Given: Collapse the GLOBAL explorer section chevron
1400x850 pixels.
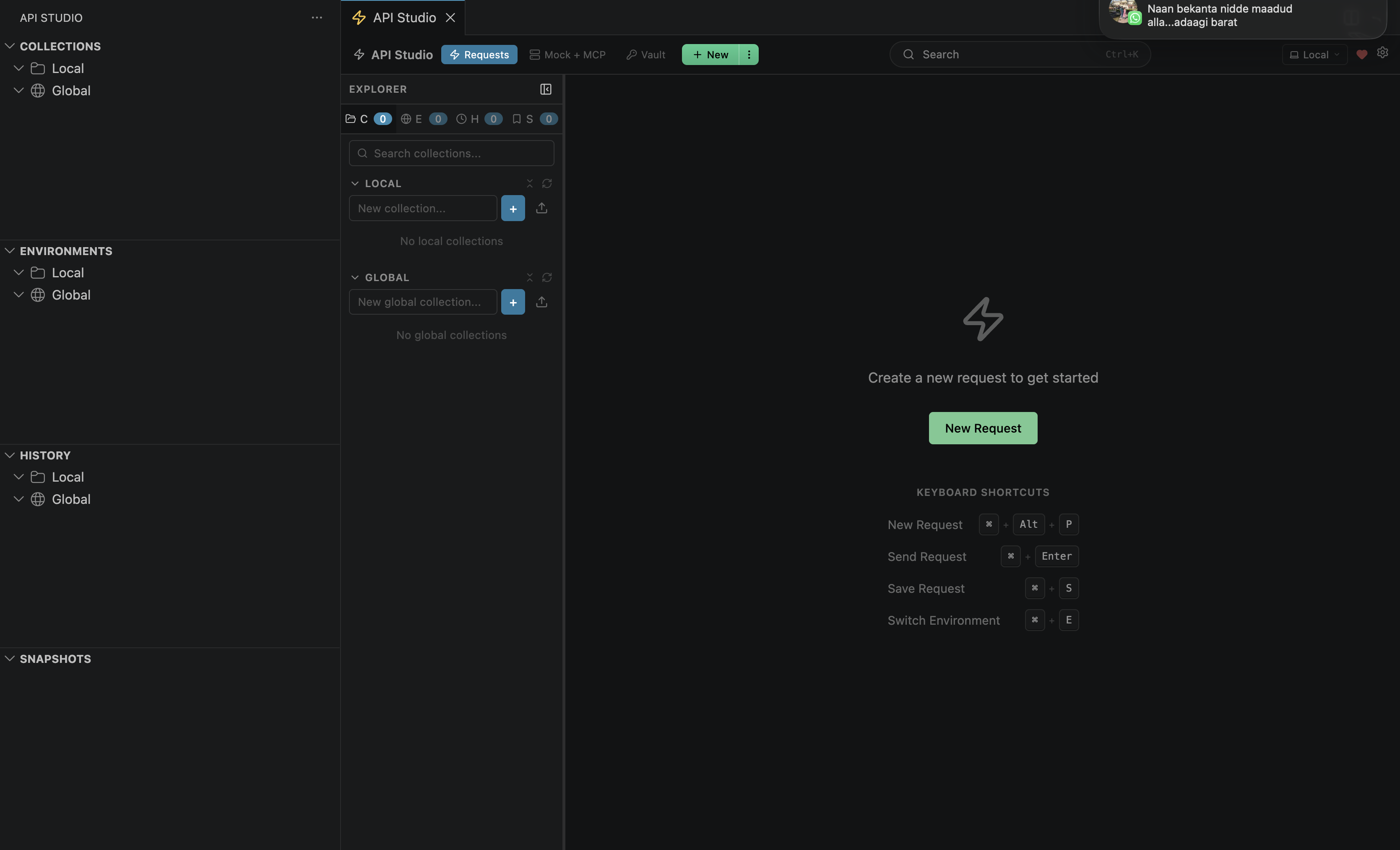Looking at the screenshot, I should click(x=355, y=277).
